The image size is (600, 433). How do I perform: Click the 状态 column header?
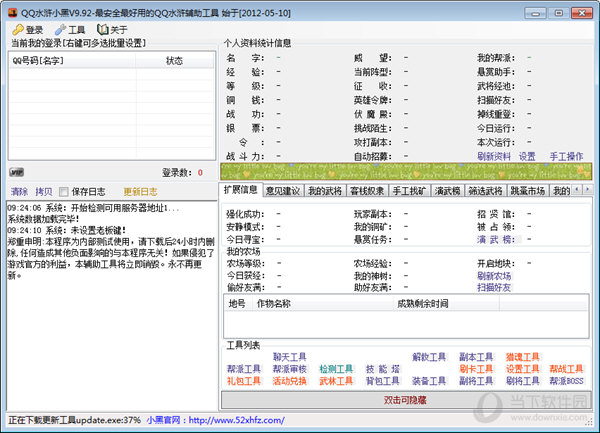(175, 60)
